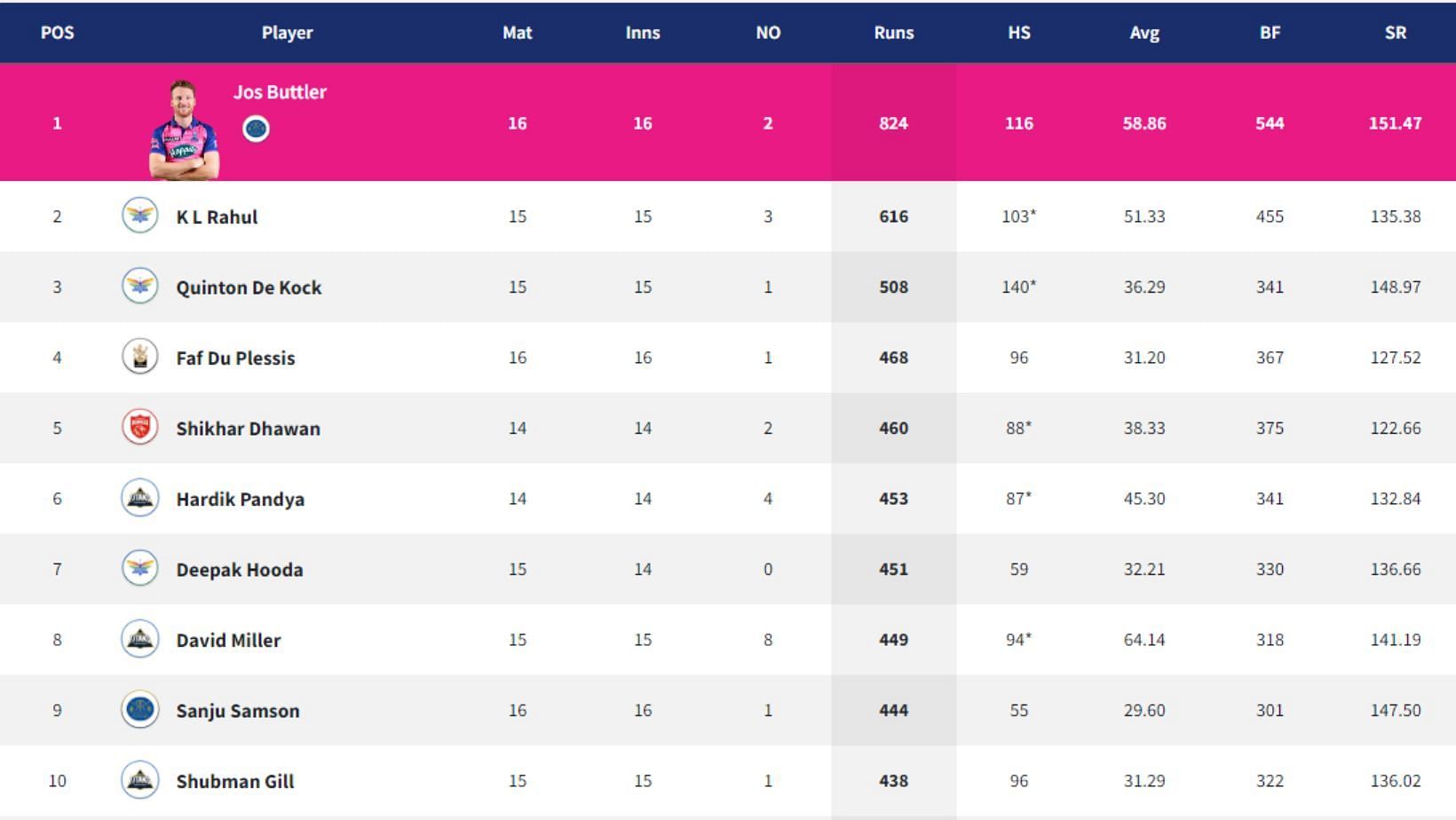Click Deepak Hooda's team logo icon
The width and height of the screenshot is (1456, 820).
[139, 568]
